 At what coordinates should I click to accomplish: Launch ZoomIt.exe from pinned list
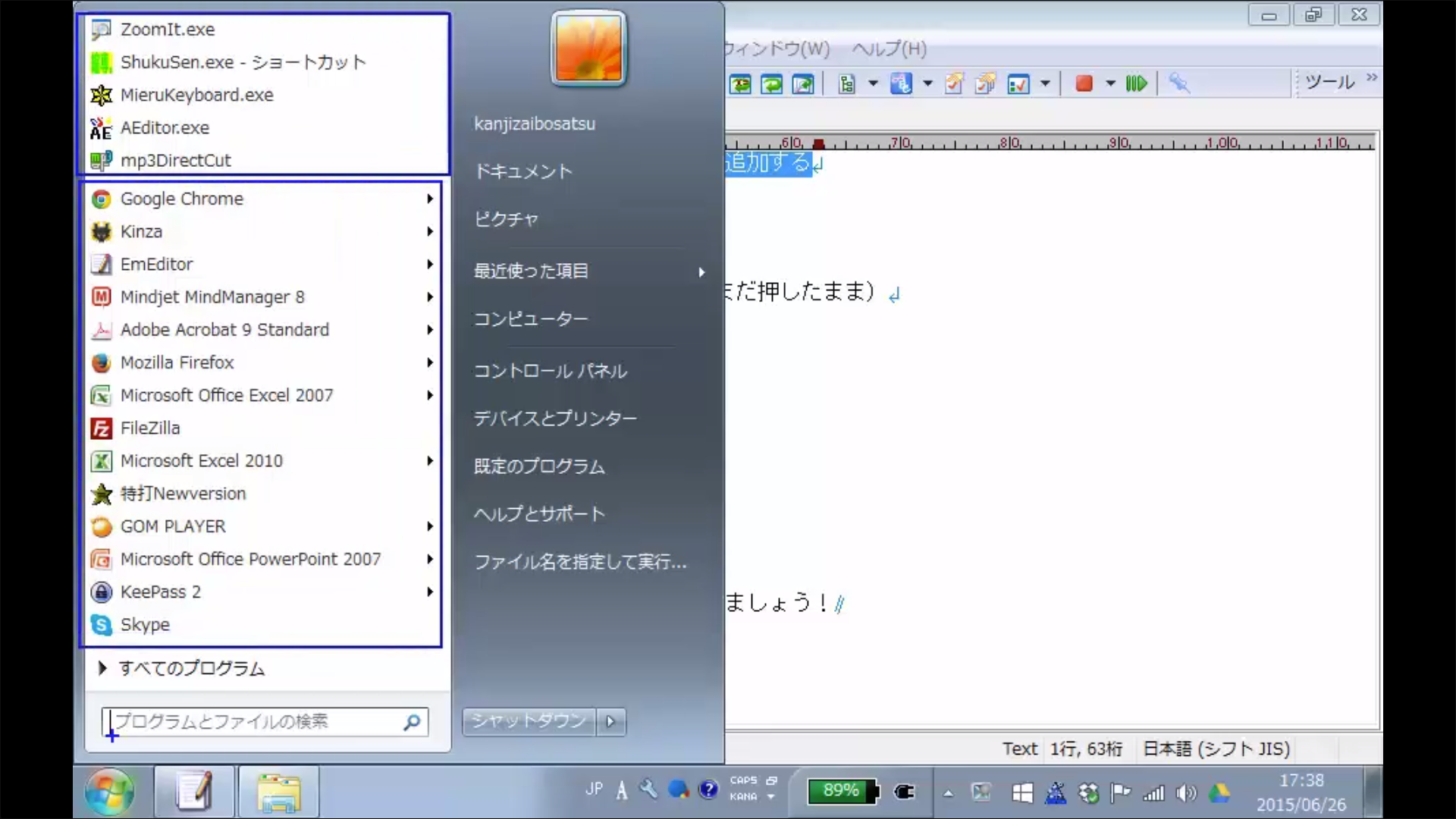pos(168,30)
